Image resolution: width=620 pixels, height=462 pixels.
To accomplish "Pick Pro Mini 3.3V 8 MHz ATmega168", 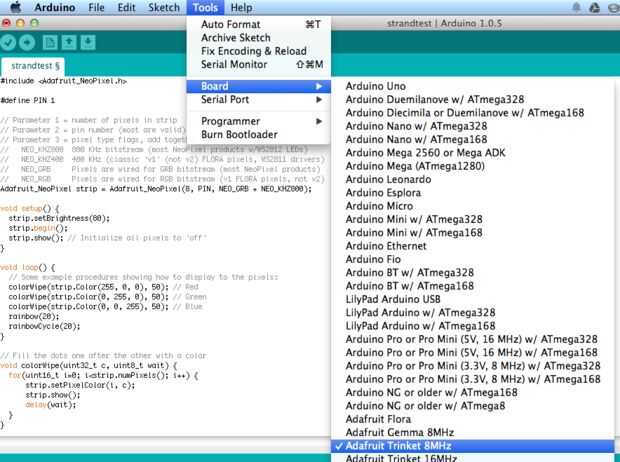I will [473, 379].
